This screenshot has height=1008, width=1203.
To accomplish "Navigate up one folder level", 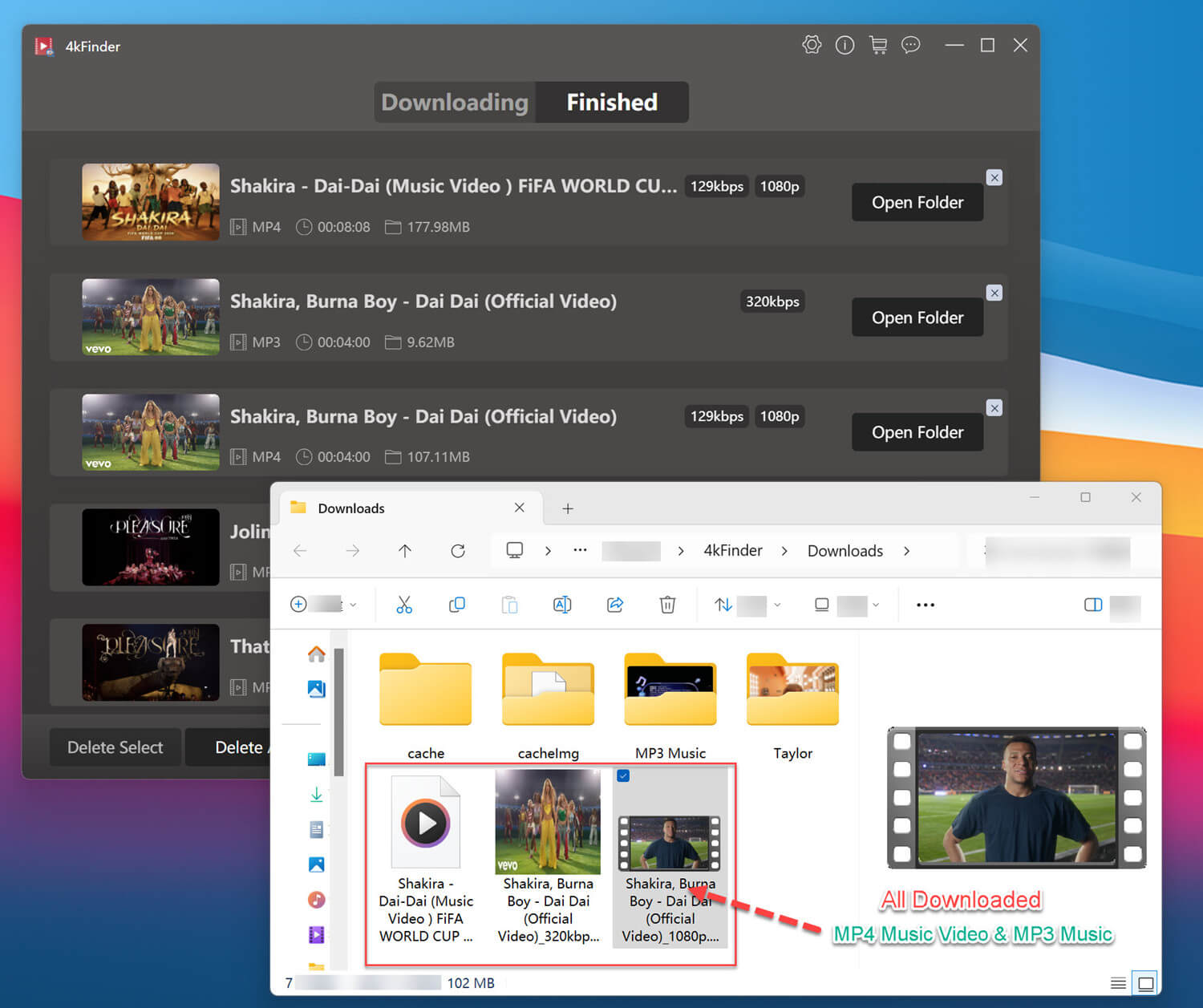I will pos(405,551).
